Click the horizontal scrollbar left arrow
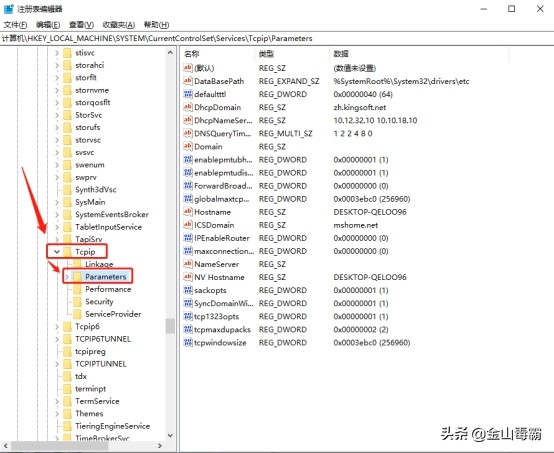The image size is (554, 453). click(6, 446)
